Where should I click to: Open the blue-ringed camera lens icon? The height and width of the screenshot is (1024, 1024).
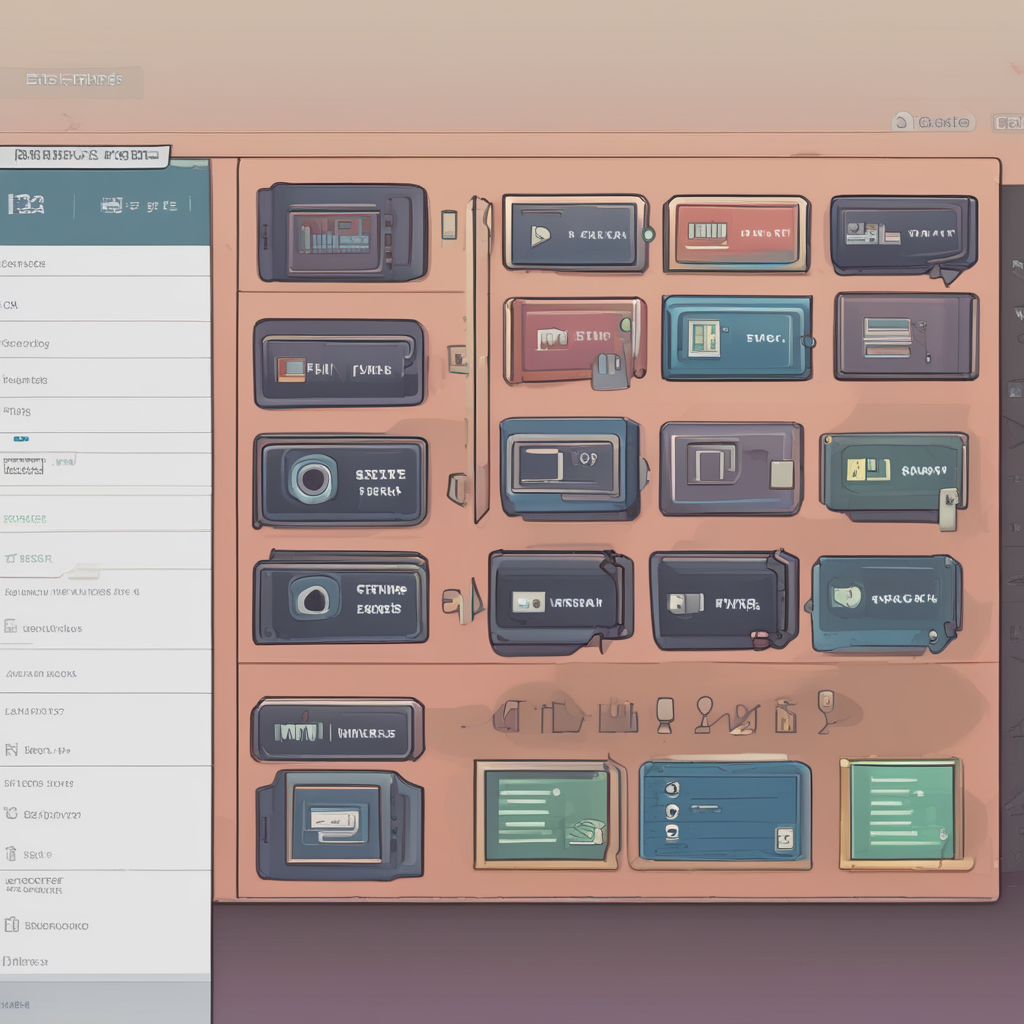coord(313,479)
